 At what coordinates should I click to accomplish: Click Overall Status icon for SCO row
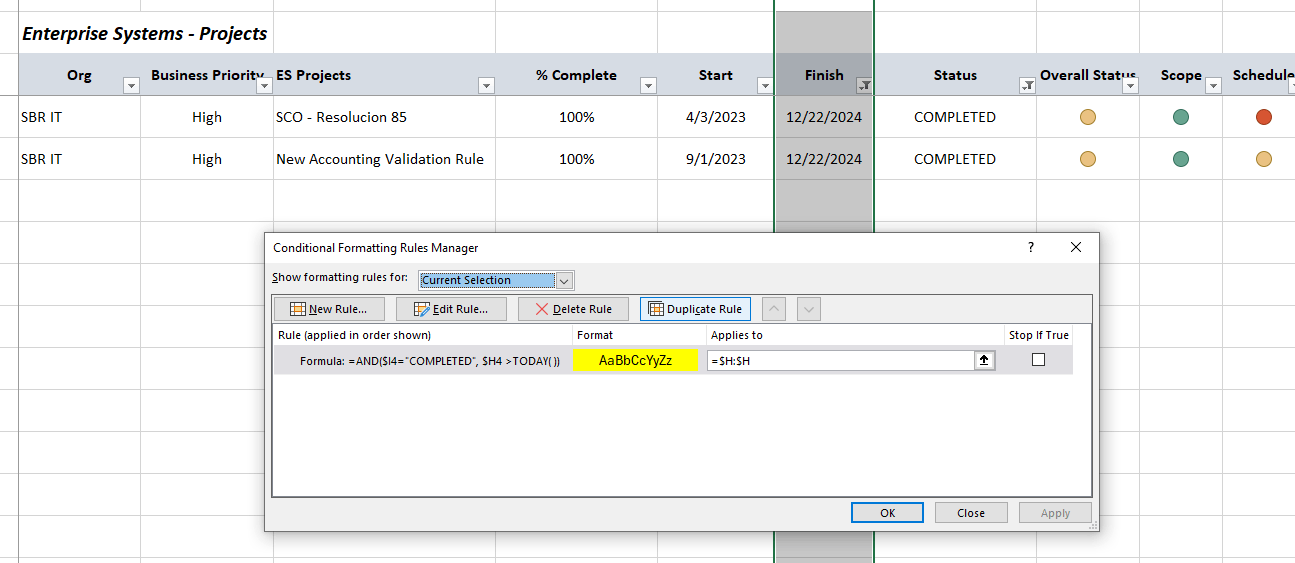1088,117
